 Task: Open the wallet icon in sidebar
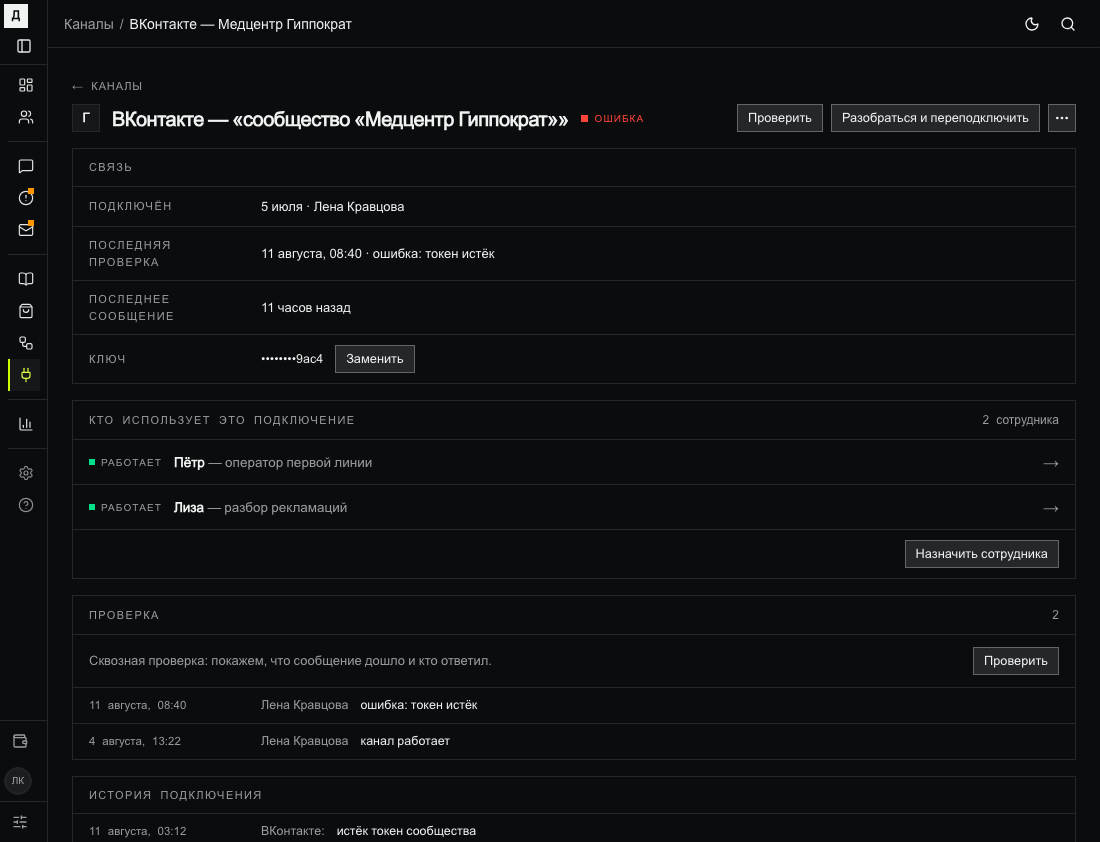(20, 741)
